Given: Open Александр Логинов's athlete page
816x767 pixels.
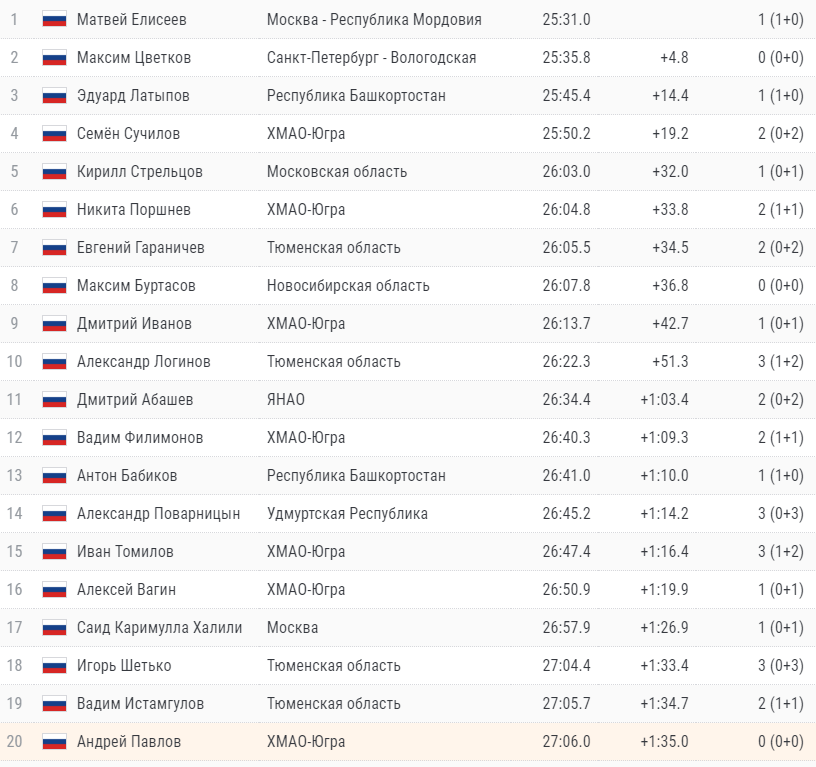Looking at the screenshot, I should pyautogui.click(x=144, y=362).
